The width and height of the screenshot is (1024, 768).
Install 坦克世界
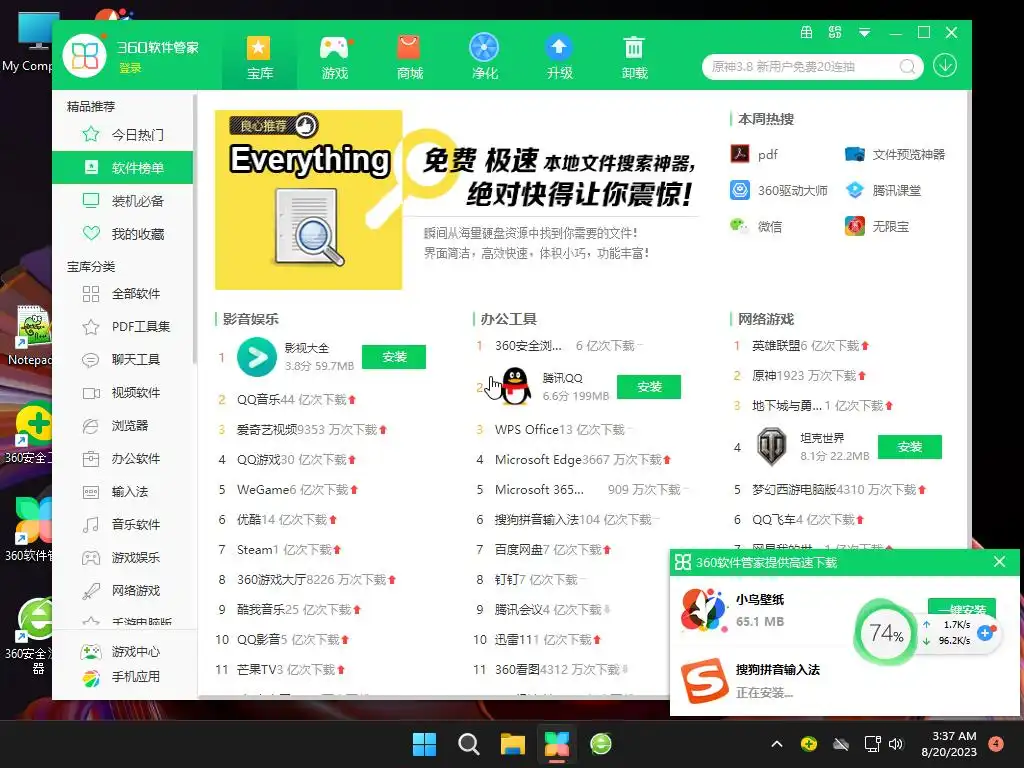tap(910, 447)
